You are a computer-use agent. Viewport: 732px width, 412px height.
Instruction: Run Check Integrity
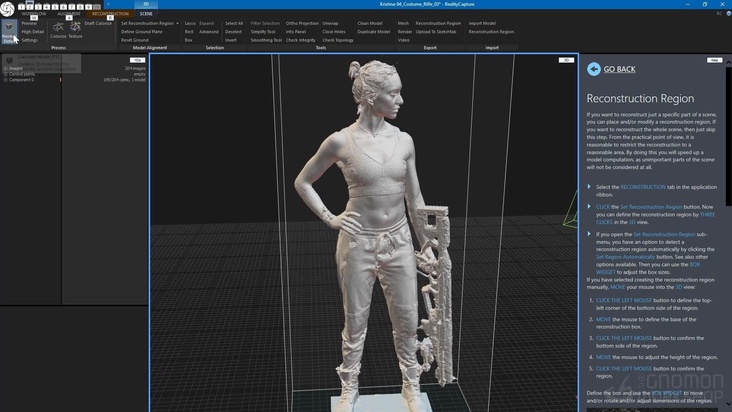click(301, 40)
